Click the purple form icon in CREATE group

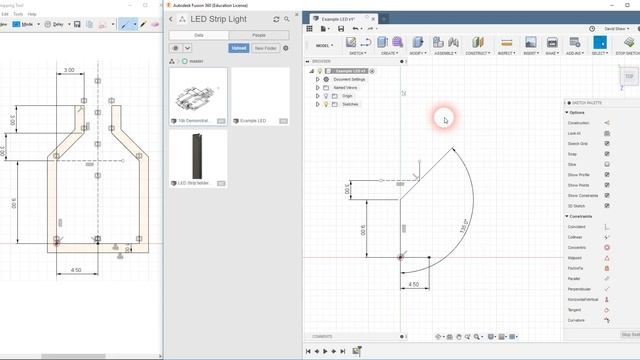[x=398, y=42]
